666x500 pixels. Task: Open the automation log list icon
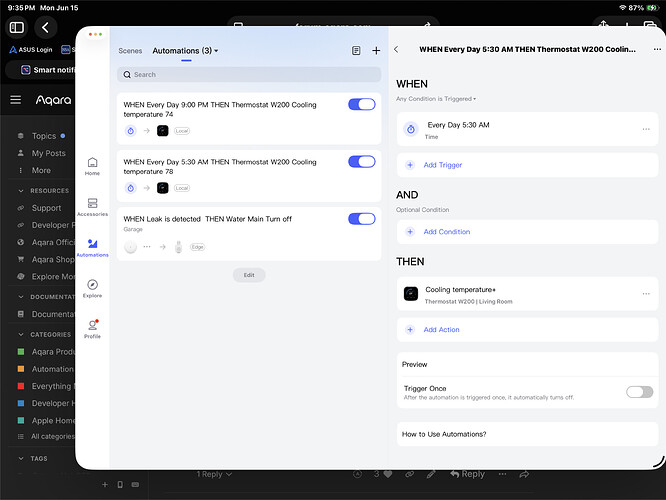pyautogui.click(x=356, y=51)
